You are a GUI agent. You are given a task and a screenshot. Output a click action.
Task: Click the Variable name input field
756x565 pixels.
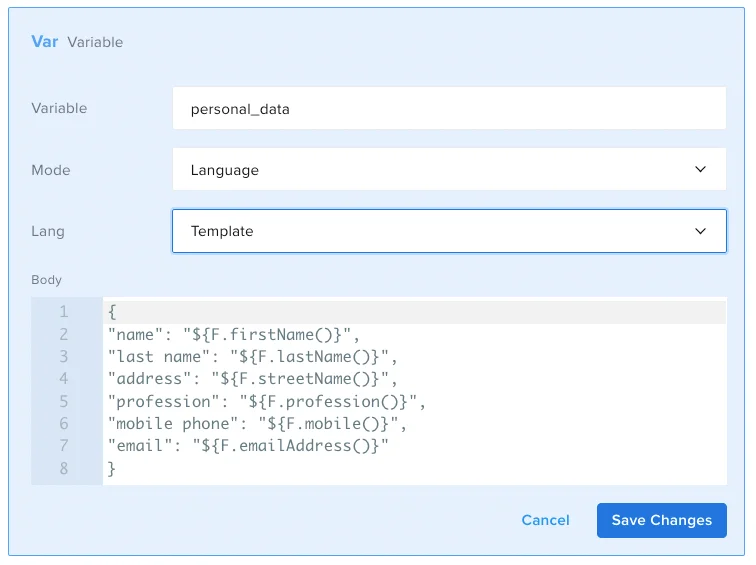tap(448, 109)
